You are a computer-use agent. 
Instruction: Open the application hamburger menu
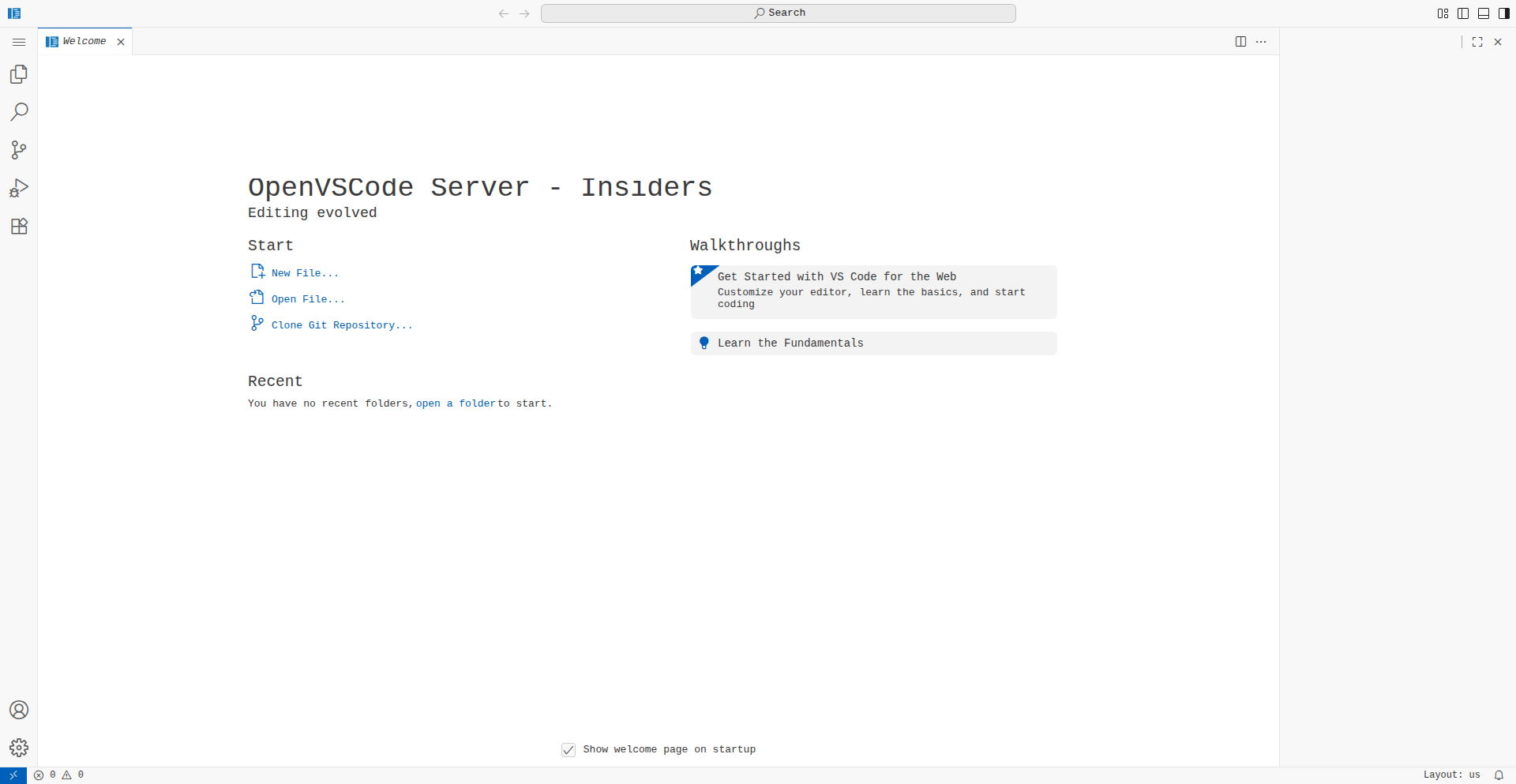click(19, 42)
